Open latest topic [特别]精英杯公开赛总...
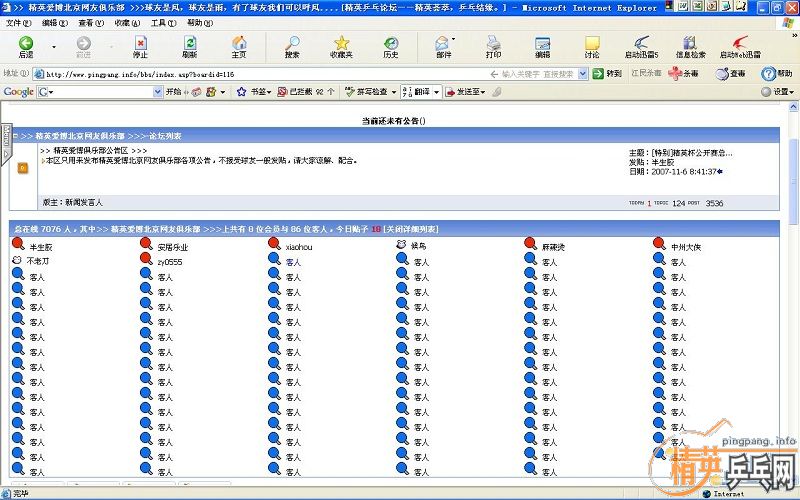The image size is (800, 500). (691, 153)
